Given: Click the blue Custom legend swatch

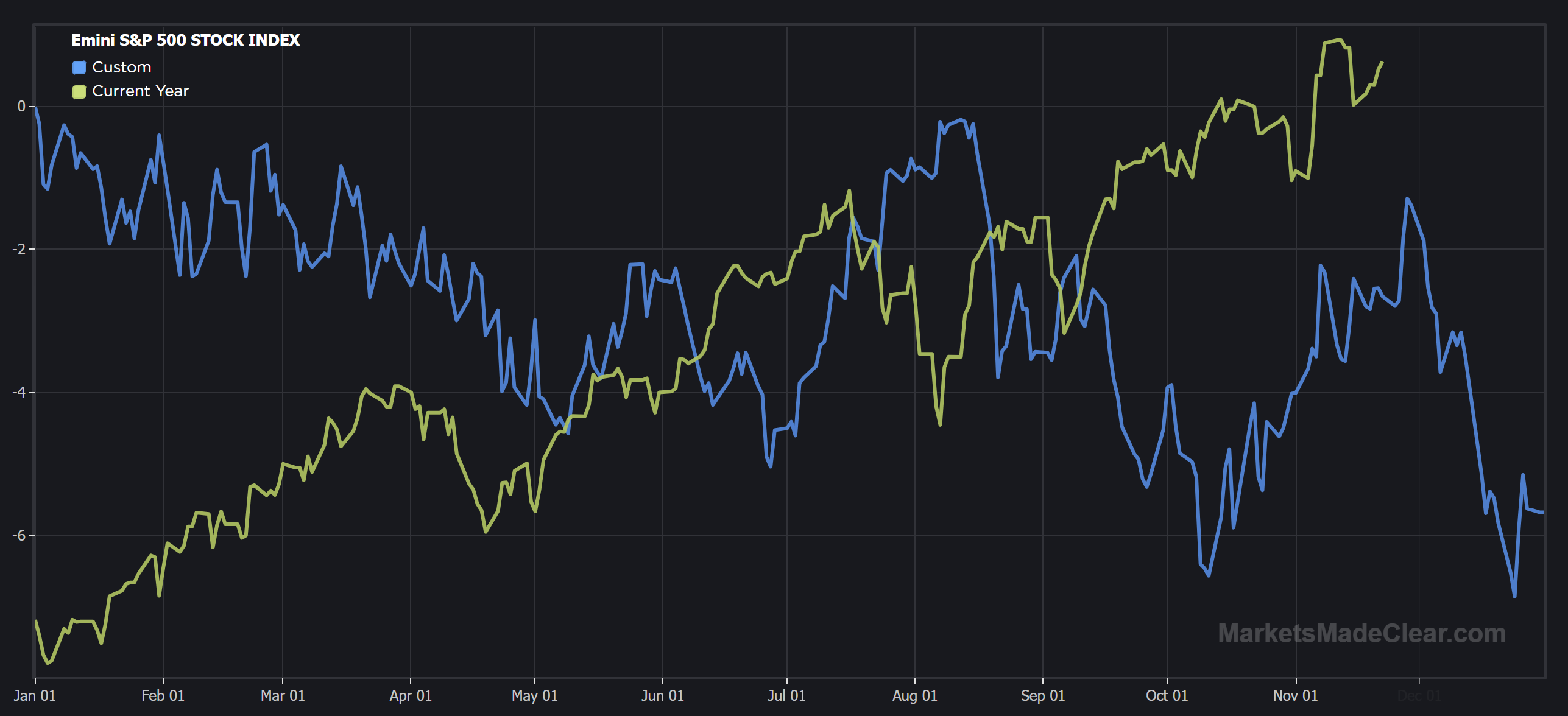Looking at the screenshot, I should click(x=79, y=68).
